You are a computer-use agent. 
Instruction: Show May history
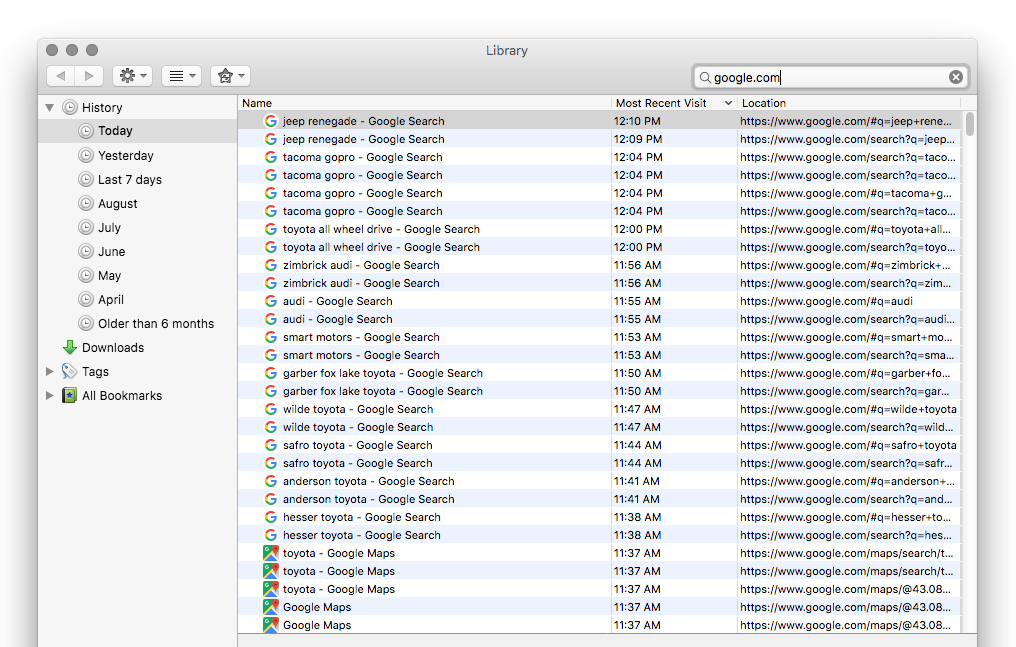tap(137, 275)
